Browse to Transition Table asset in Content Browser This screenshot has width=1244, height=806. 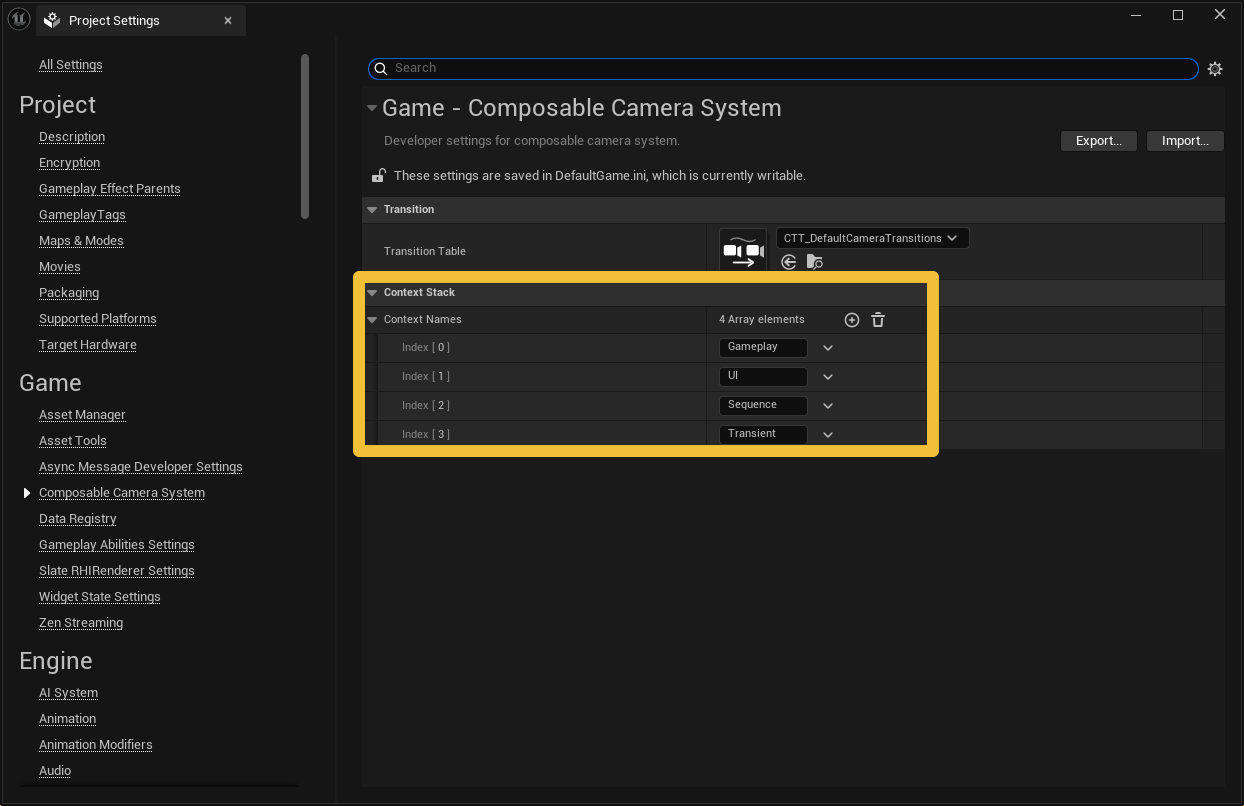815,262
